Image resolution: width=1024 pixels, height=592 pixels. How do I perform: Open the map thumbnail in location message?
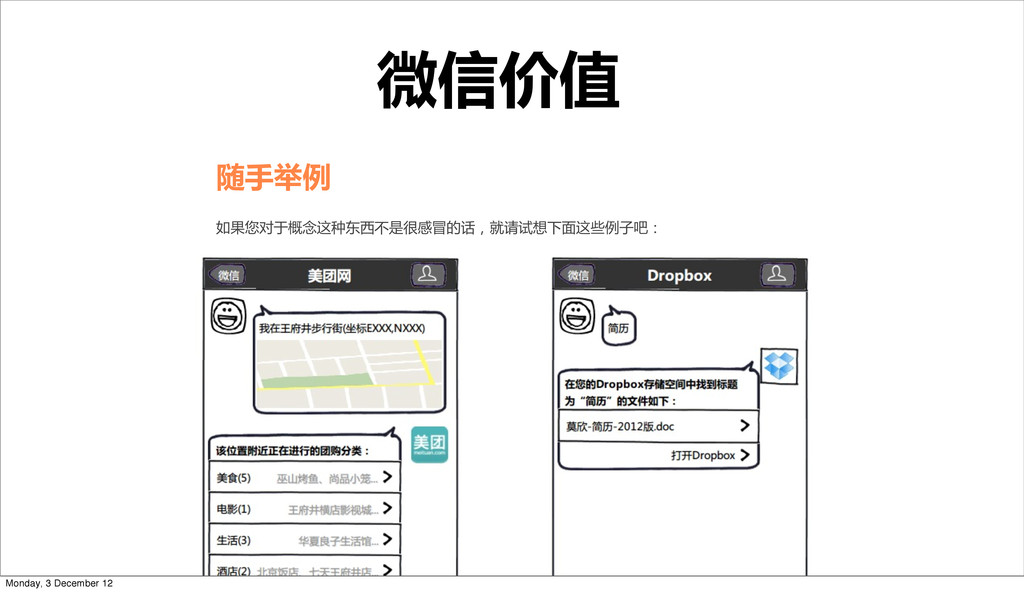[x=349, y=374]
